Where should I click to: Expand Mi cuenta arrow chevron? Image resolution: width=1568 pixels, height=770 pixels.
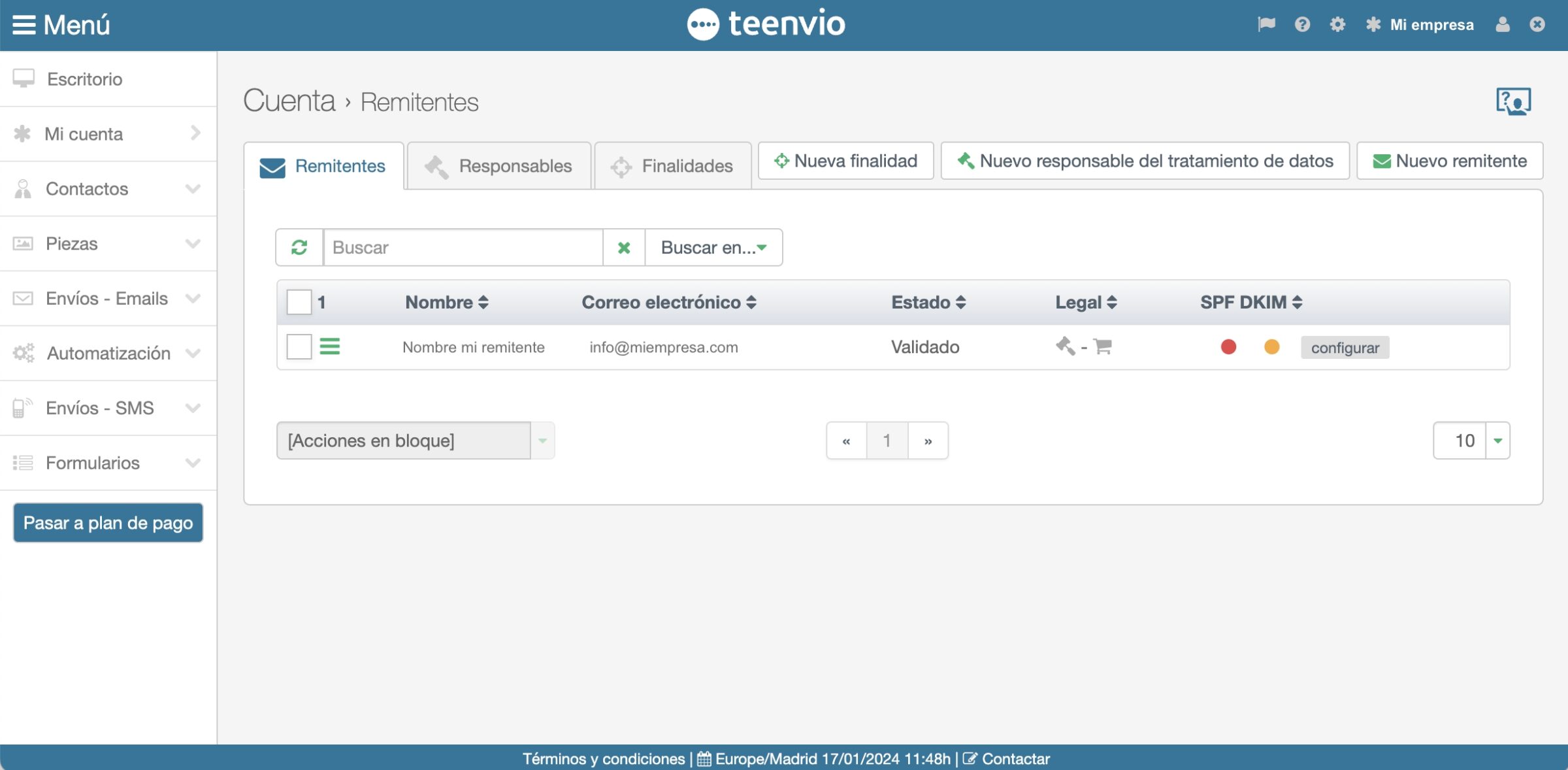click(195, 133)
